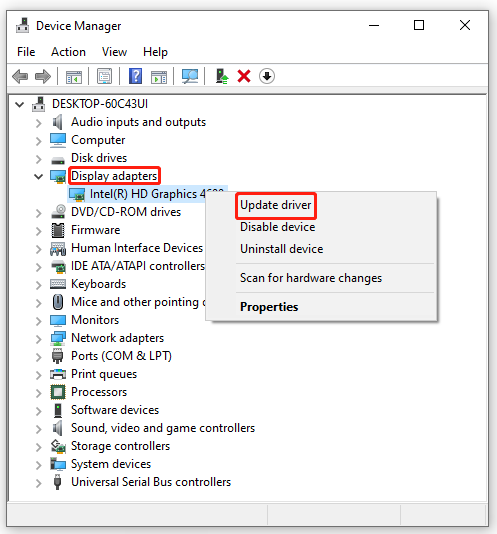Click the DVD/CD-ROM drives disc icon

pos(58,211)
